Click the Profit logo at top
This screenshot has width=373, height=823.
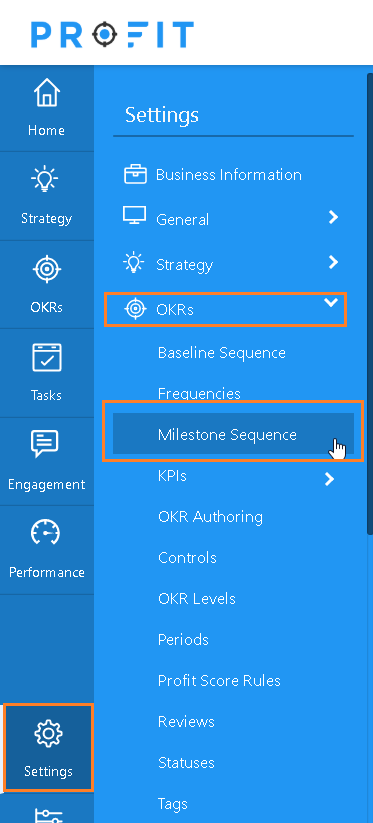(x=112, y=34)
